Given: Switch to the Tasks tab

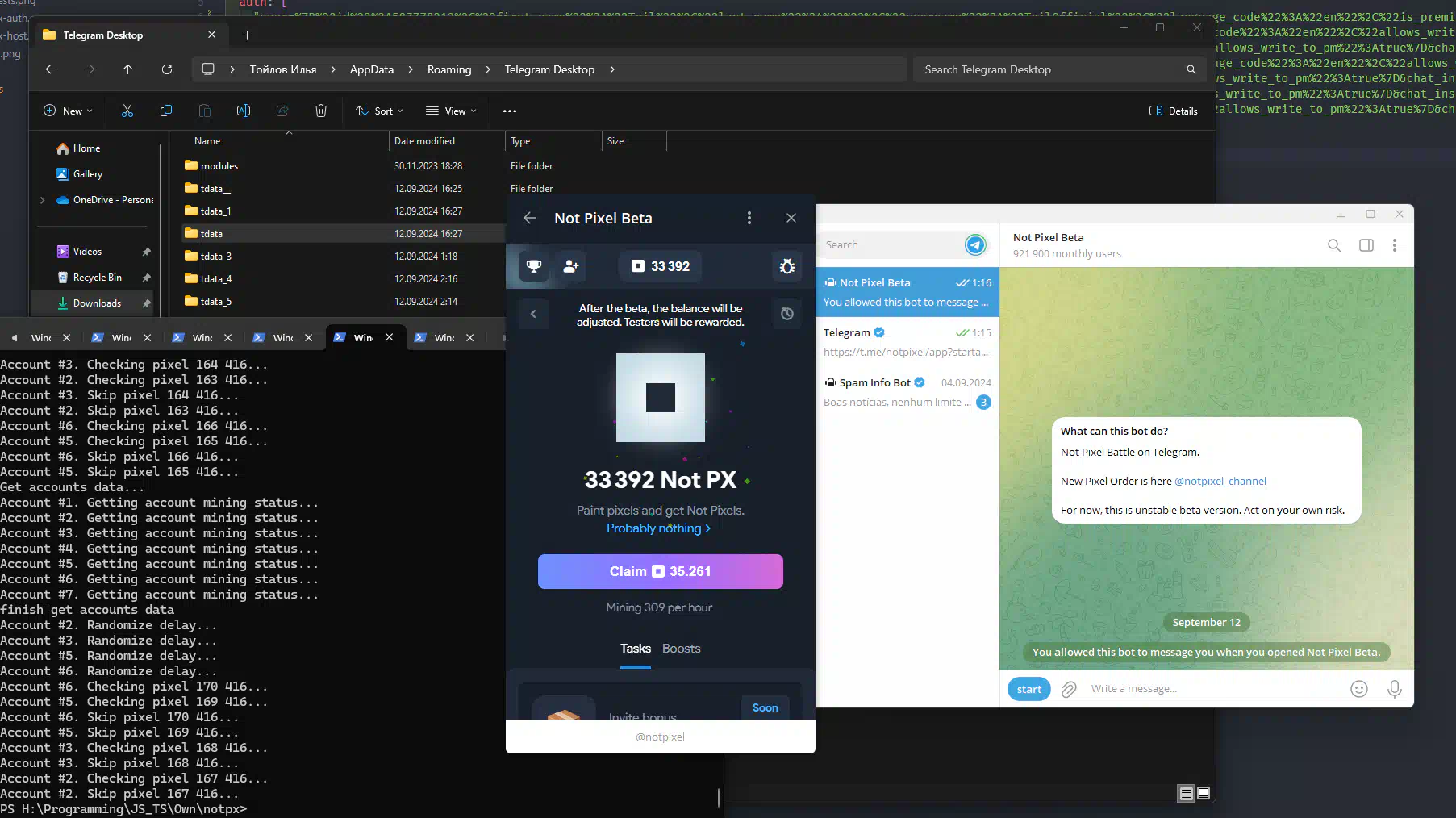Looking at the screenshot, I should click(x=636, y=649).
